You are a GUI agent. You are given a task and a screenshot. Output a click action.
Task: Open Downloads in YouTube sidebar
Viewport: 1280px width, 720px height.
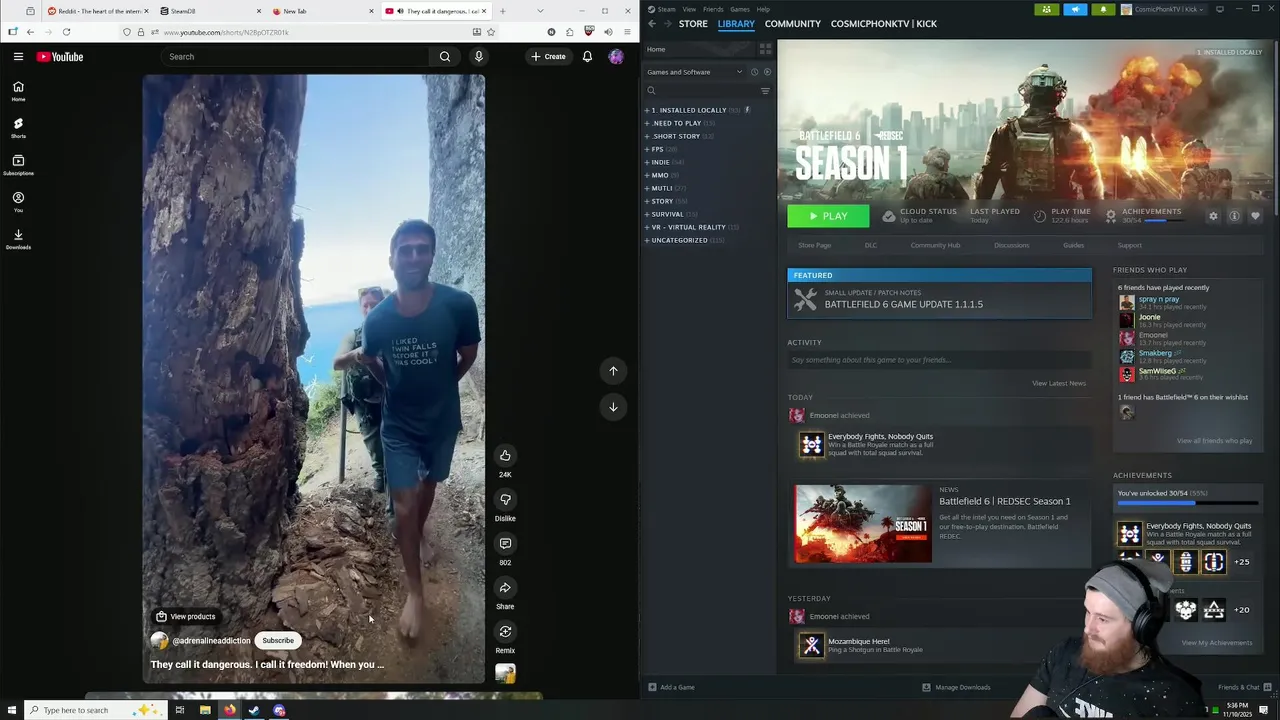click(18, 239)
